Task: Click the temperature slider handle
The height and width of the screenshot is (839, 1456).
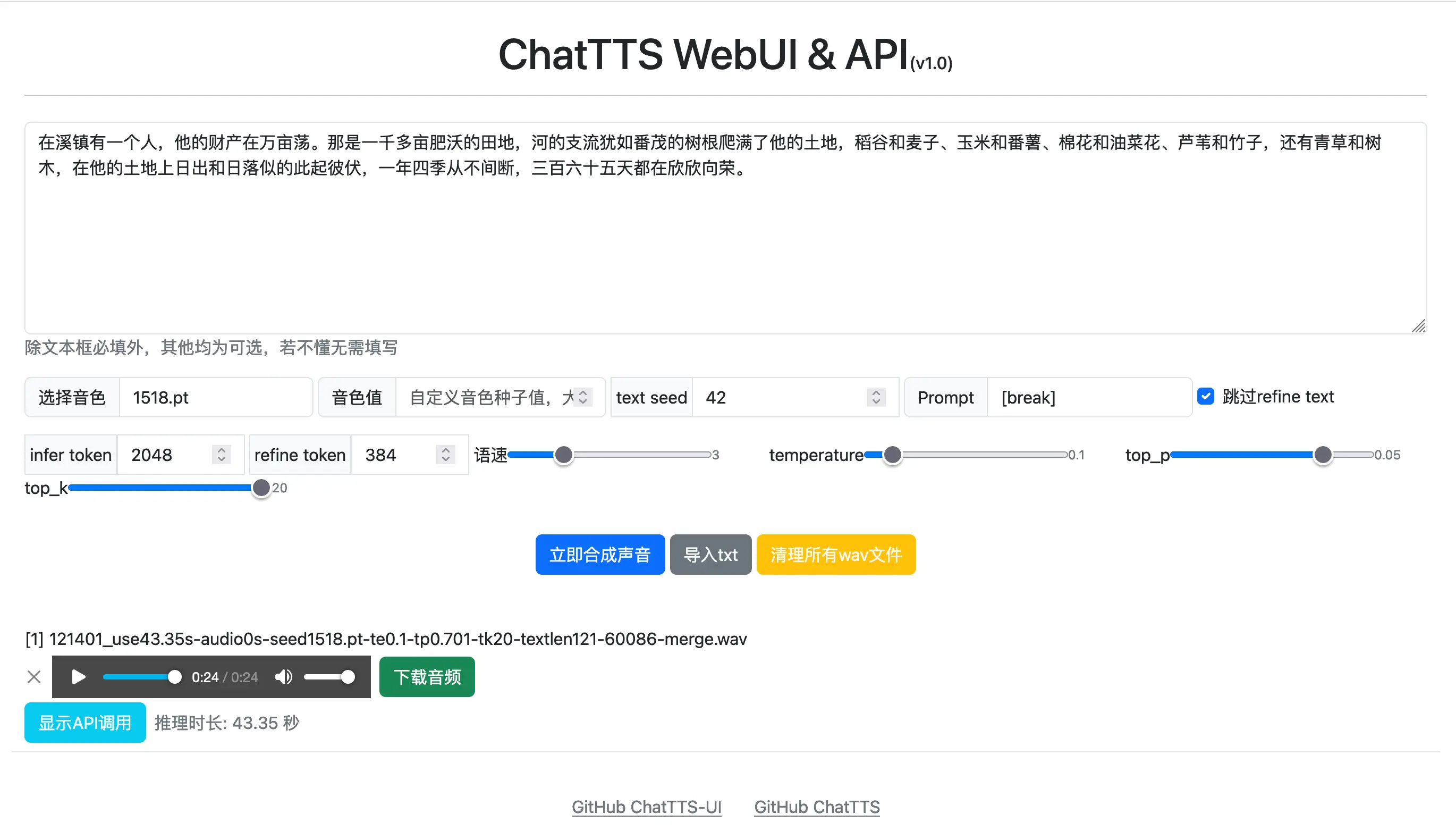Action: 892,455
